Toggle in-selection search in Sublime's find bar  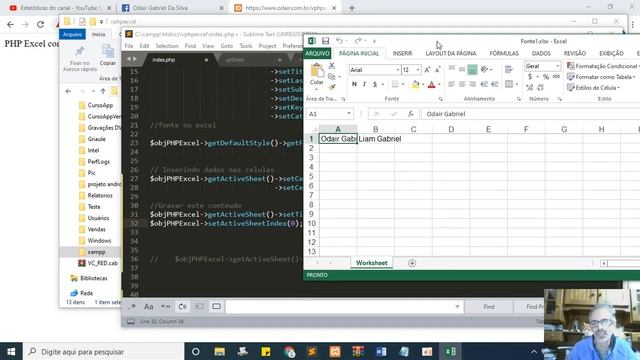point(199,307)
